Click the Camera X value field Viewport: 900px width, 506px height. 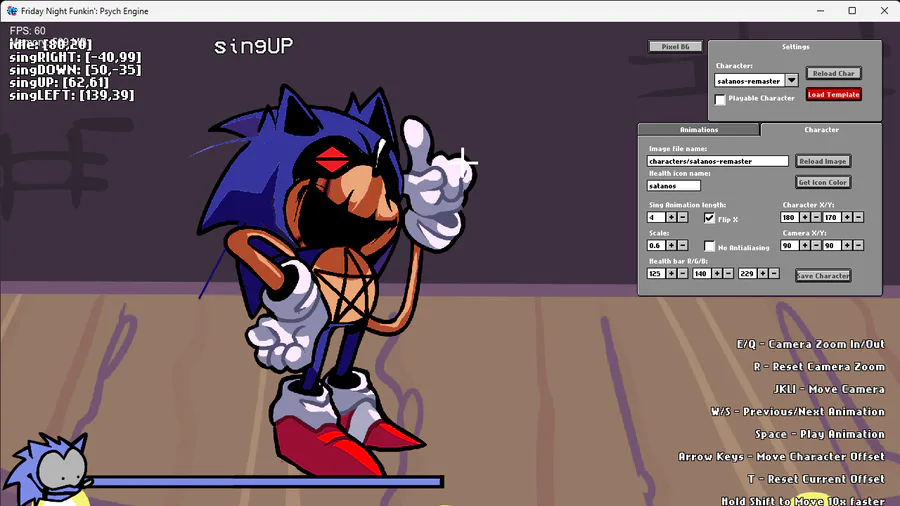(x=789, y=246)
